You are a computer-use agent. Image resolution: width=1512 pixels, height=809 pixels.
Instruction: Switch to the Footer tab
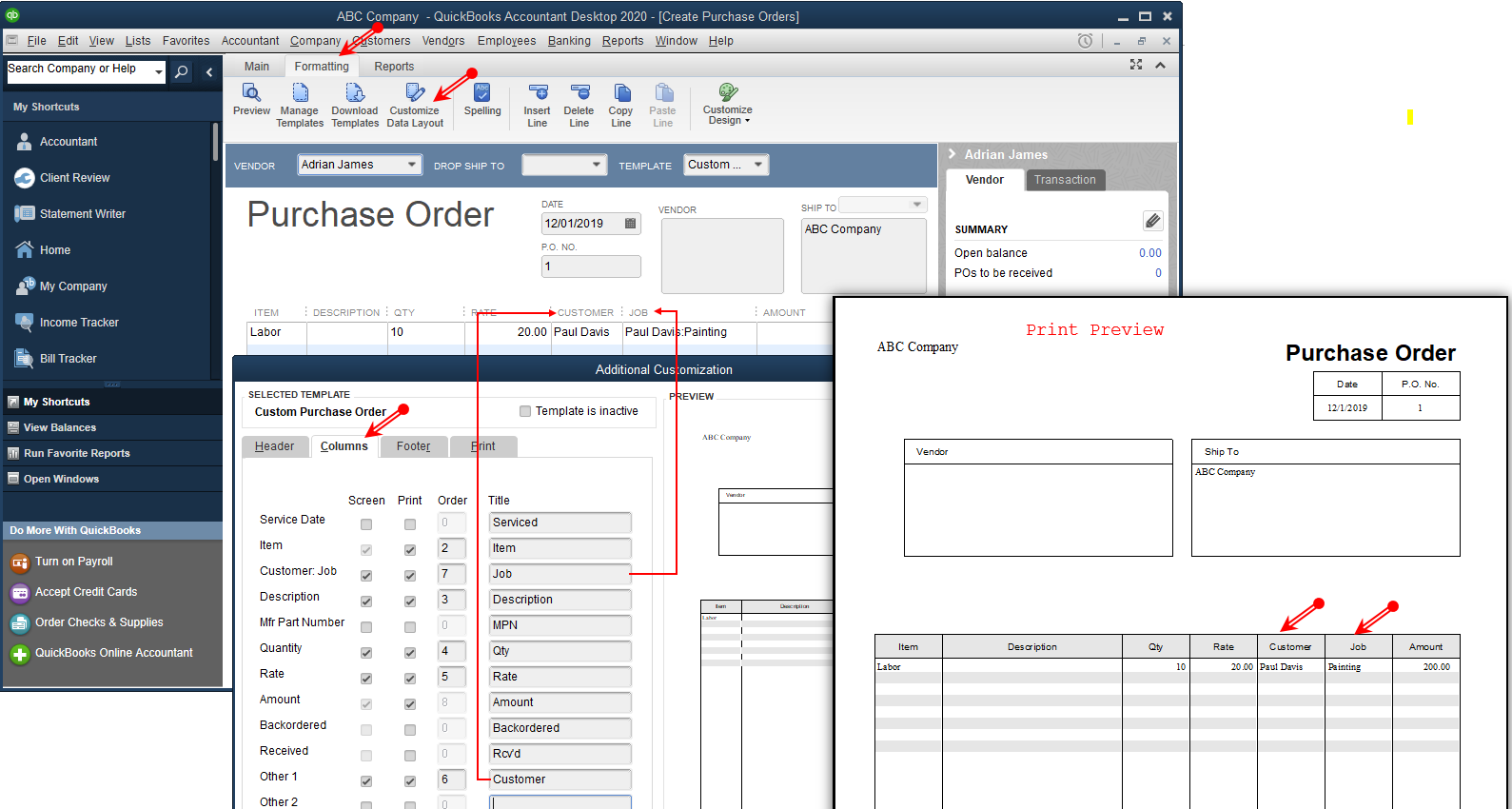pos(414,446)
